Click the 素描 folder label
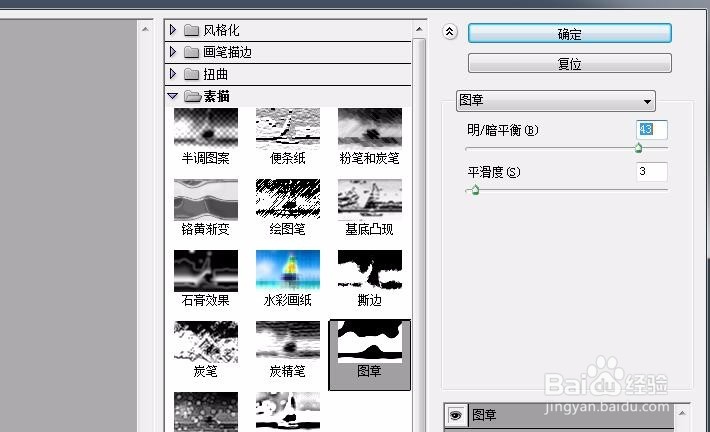This screenshot has width=710, height=432. (x=216, y=96)
